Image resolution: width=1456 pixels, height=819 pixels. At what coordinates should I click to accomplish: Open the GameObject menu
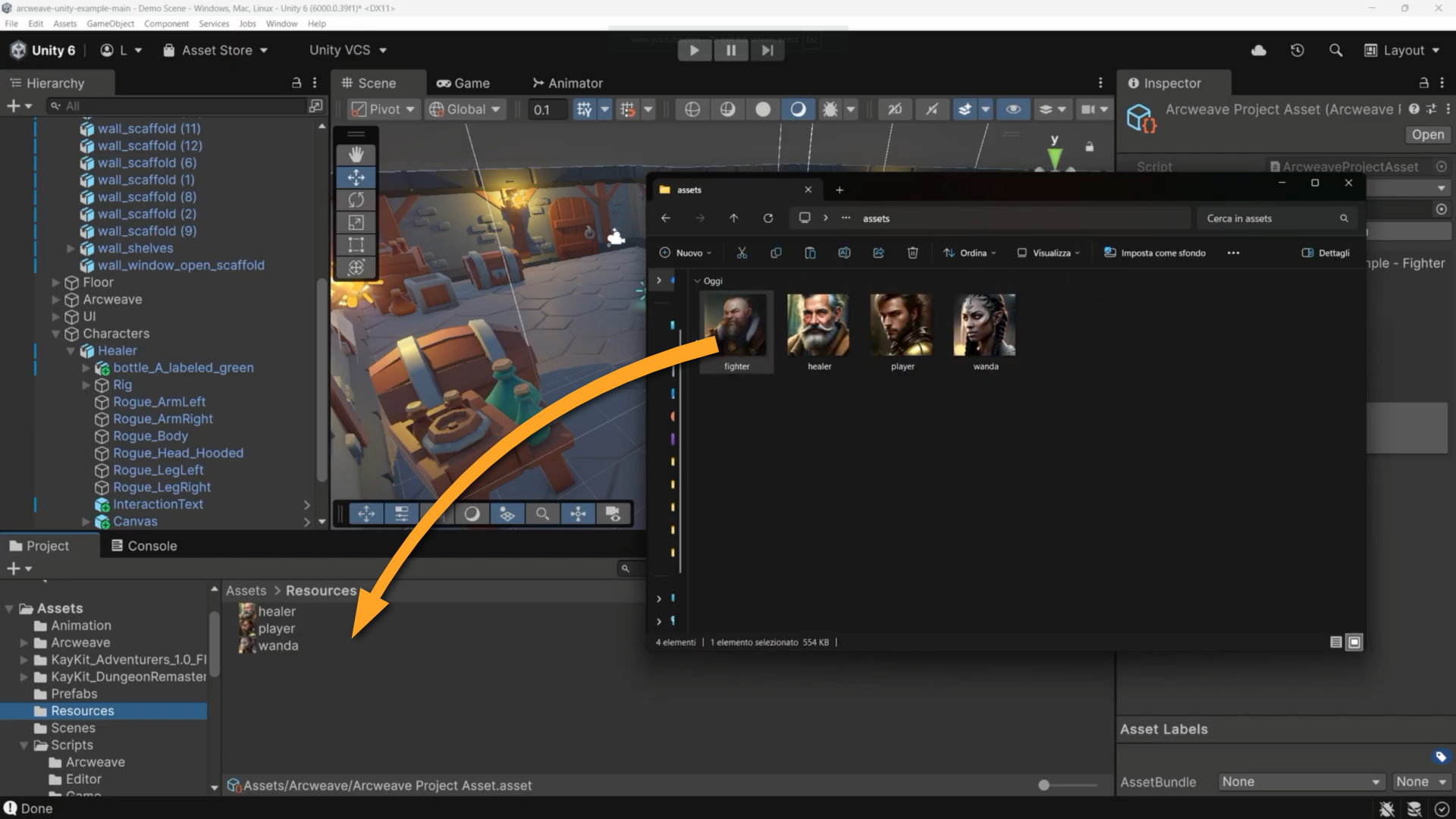pos(110,24)
